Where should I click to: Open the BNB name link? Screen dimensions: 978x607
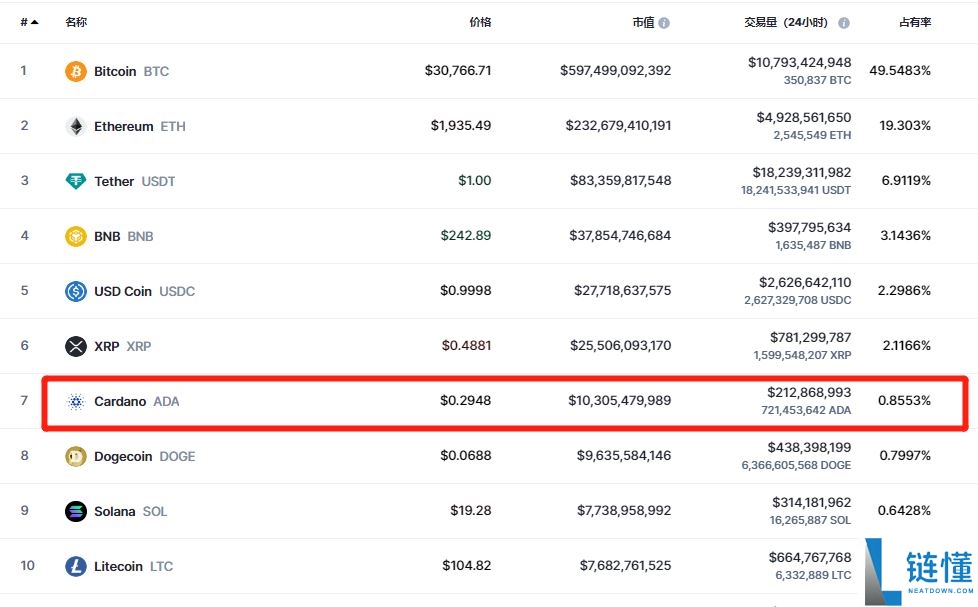click(107, 236)
